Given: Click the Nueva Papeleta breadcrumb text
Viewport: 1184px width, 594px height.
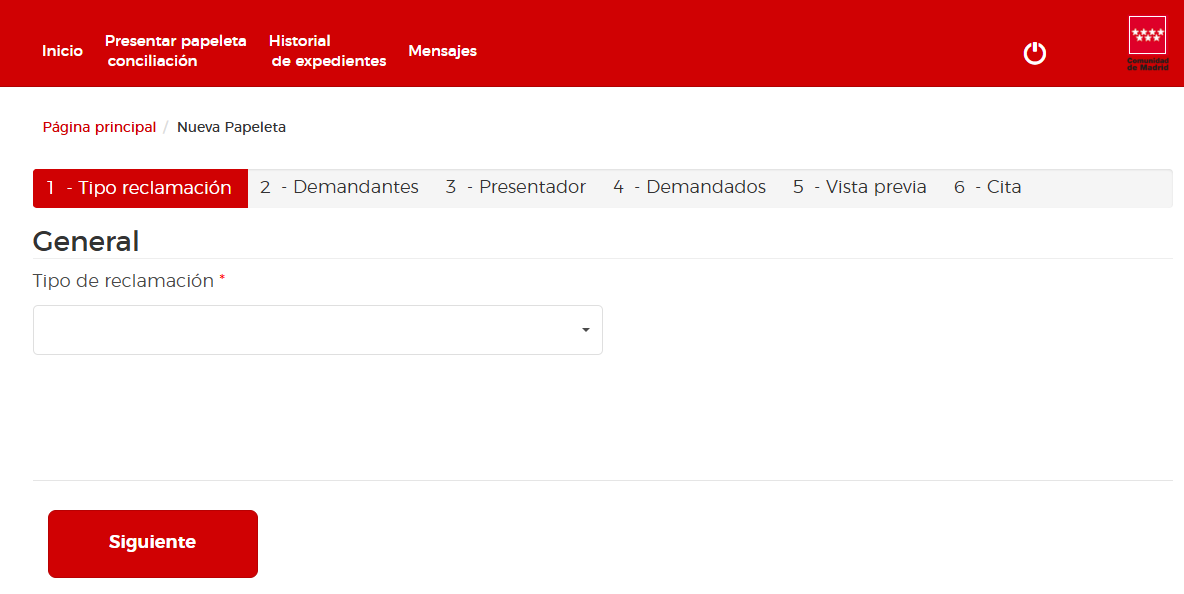Looking at the screenshot, I should coord(231,127).
